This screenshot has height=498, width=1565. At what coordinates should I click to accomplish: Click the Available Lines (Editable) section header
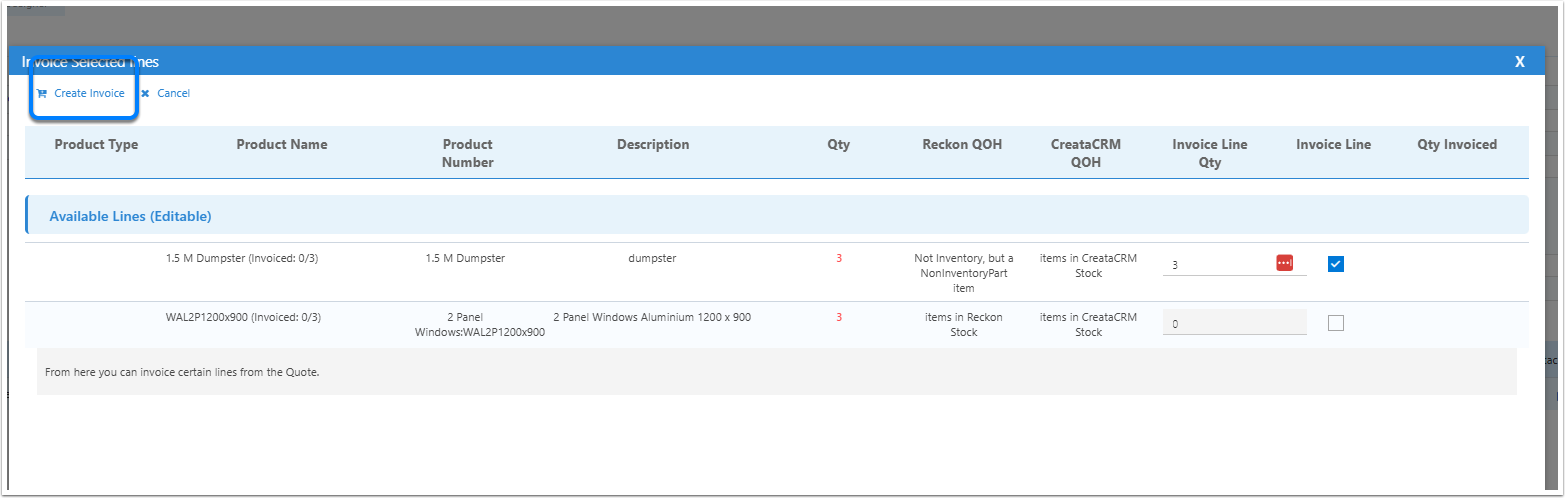pos(777,215)
